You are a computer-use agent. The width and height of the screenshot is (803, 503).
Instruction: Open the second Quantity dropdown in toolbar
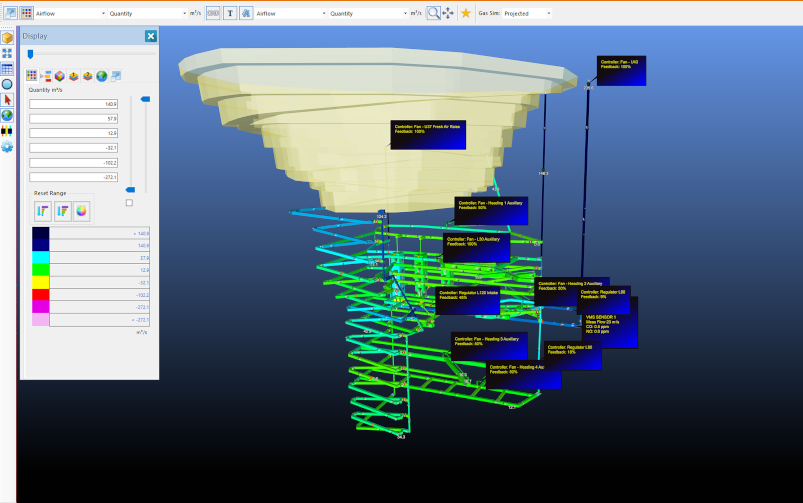click(x=364, y=13)
